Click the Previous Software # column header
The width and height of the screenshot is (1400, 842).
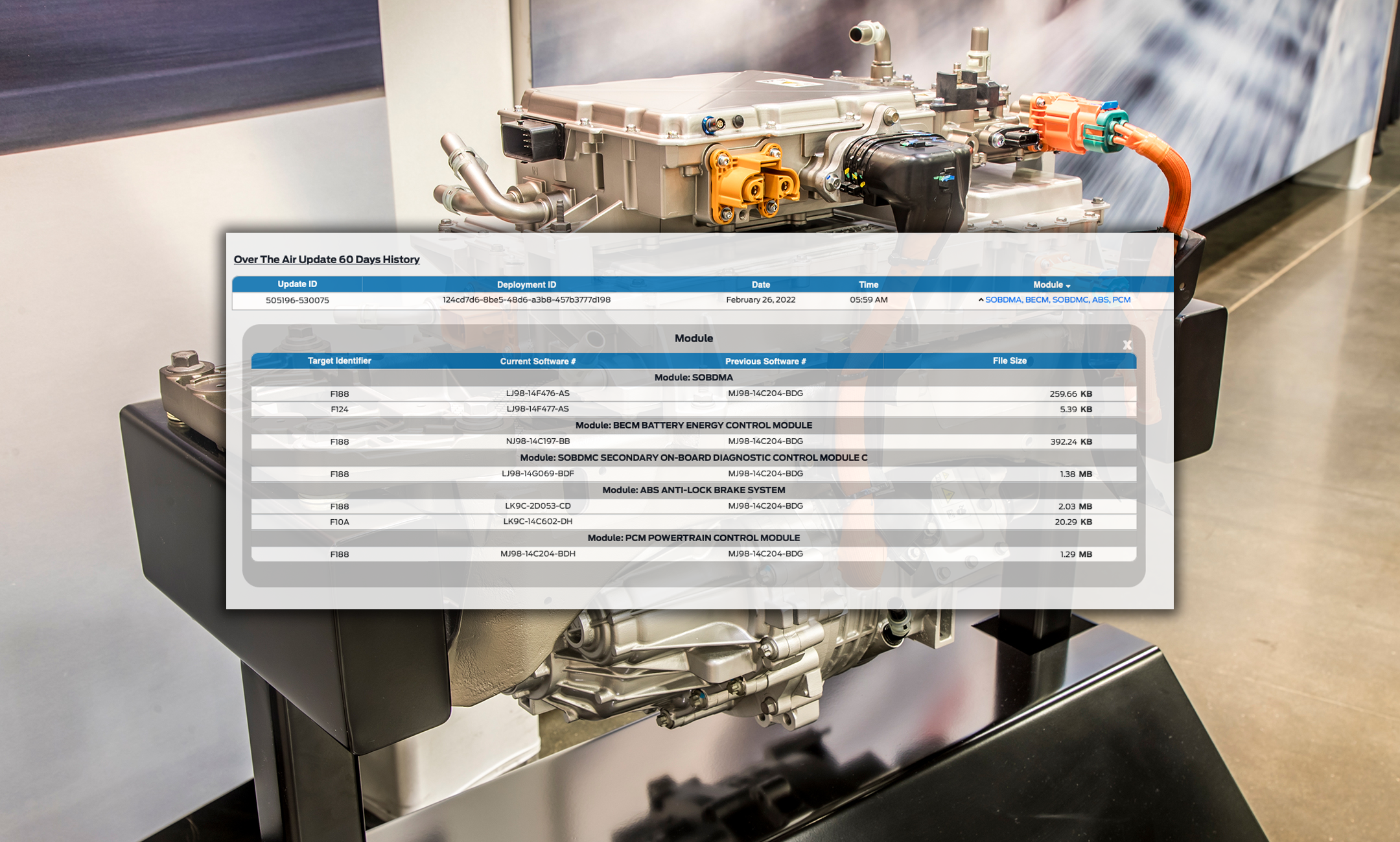pyautogui.click(x=766, y=361)
